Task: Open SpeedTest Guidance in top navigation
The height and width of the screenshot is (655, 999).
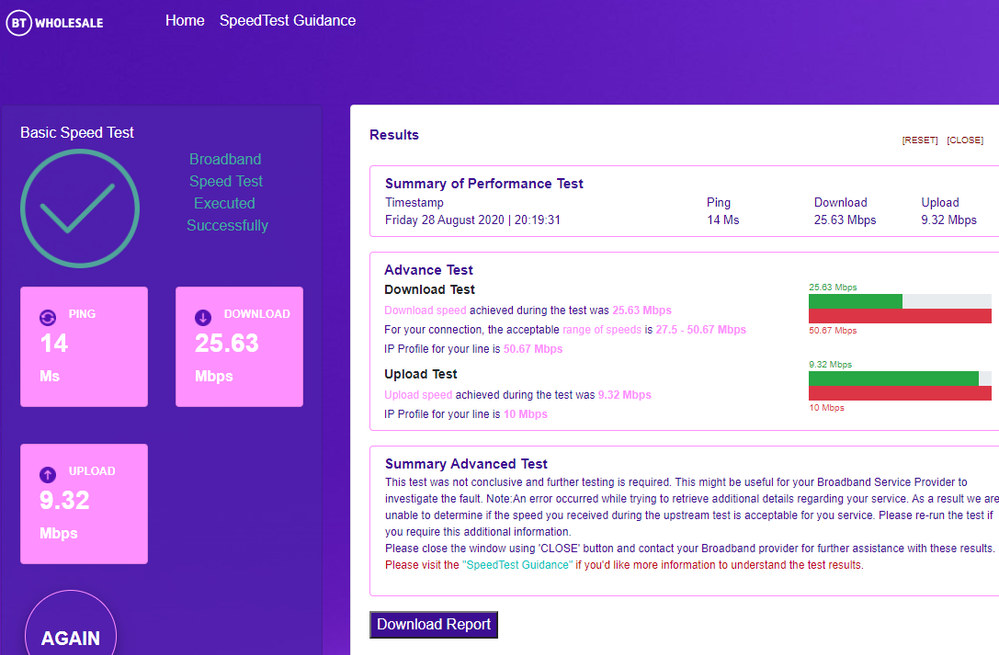Action: tap(287, 21)
